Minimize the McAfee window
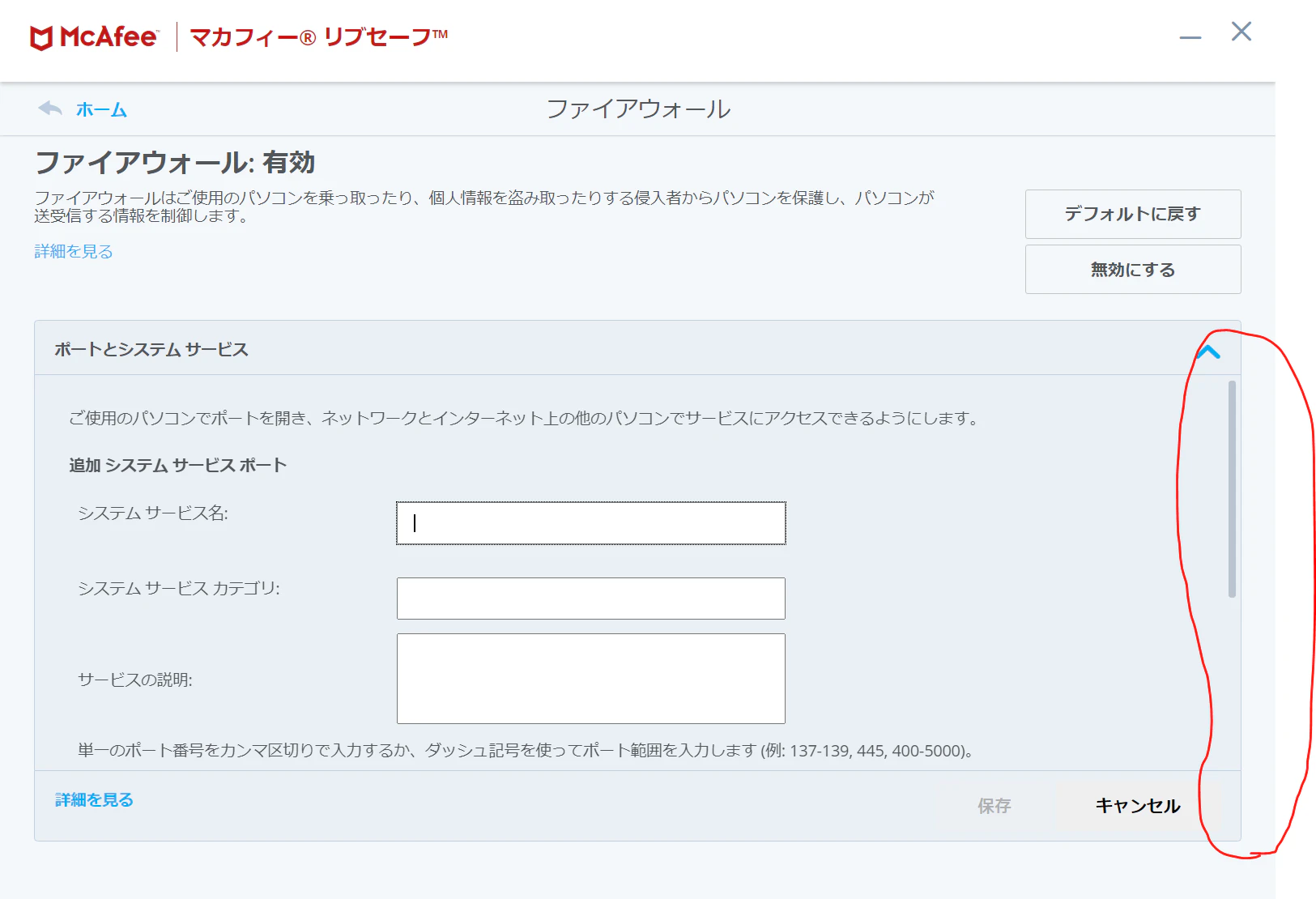This screenshot has width=1316, height=899. (x=1190, y=37)
